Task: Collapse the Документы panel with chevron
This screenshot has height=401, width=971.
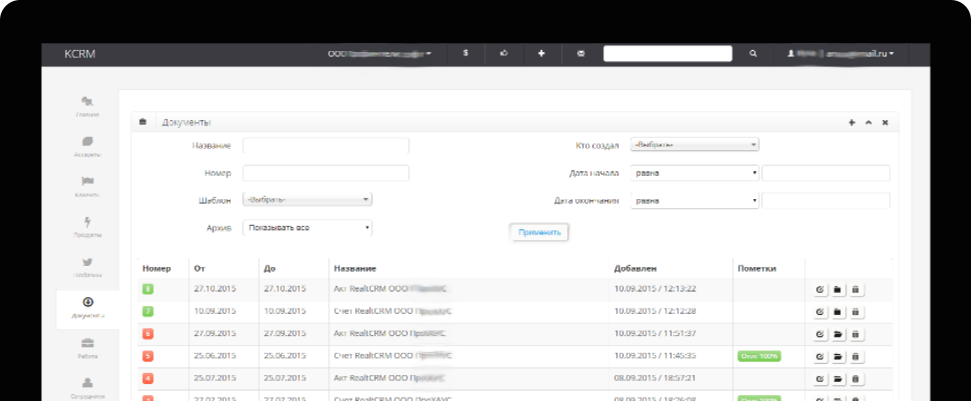Action: (x=868, y=123)
